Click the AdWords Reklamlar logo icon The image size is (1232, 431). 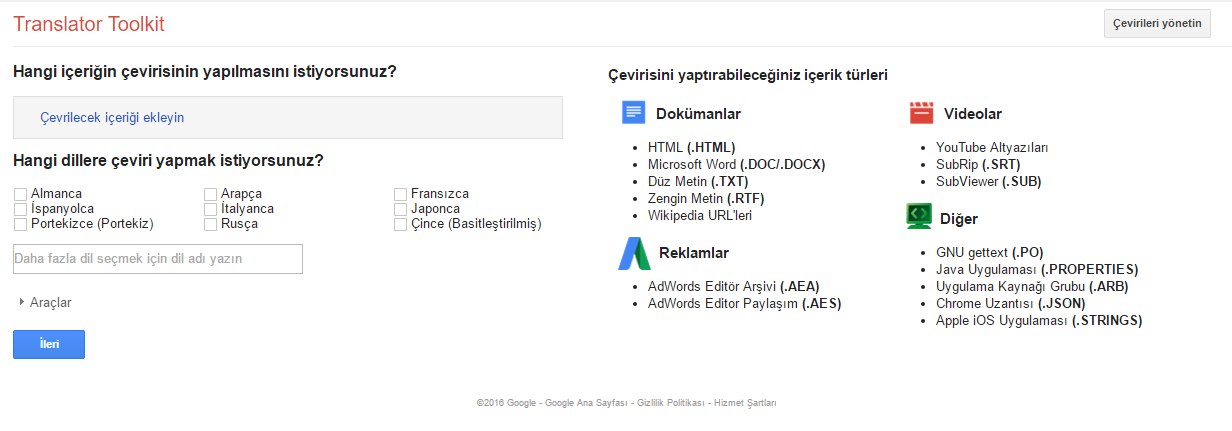[634, 253]
